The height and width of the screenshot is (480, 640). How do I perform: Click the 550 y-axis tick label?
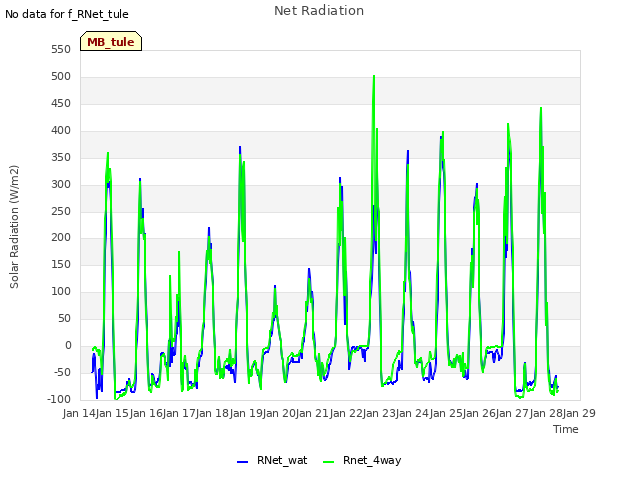[61, 49]
